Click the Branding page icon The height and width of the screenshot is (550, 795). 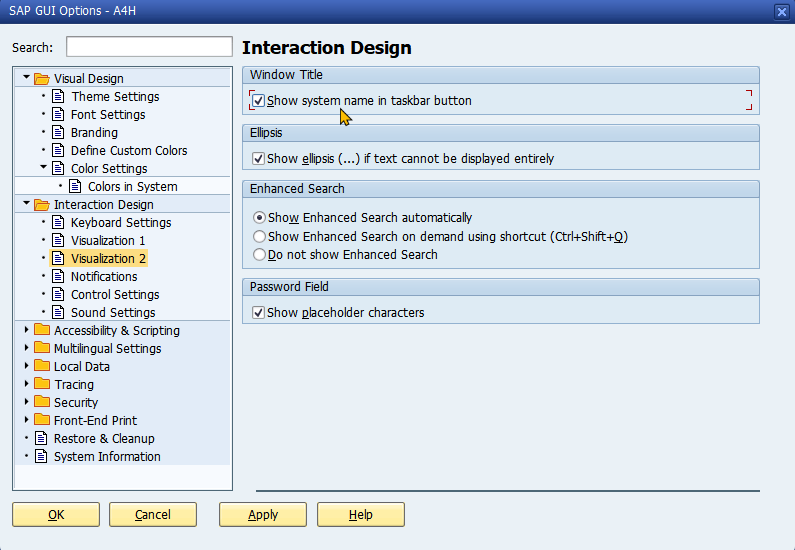point(58,132)
